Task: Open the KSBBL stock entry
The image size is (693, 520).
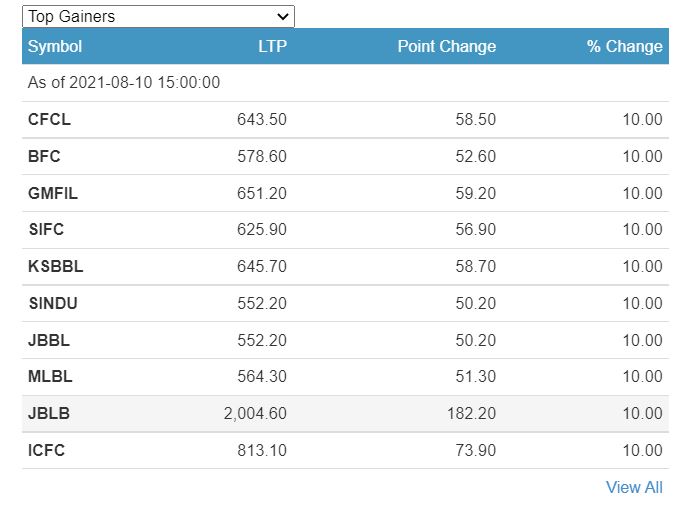Action: click(x=55, y=266)
